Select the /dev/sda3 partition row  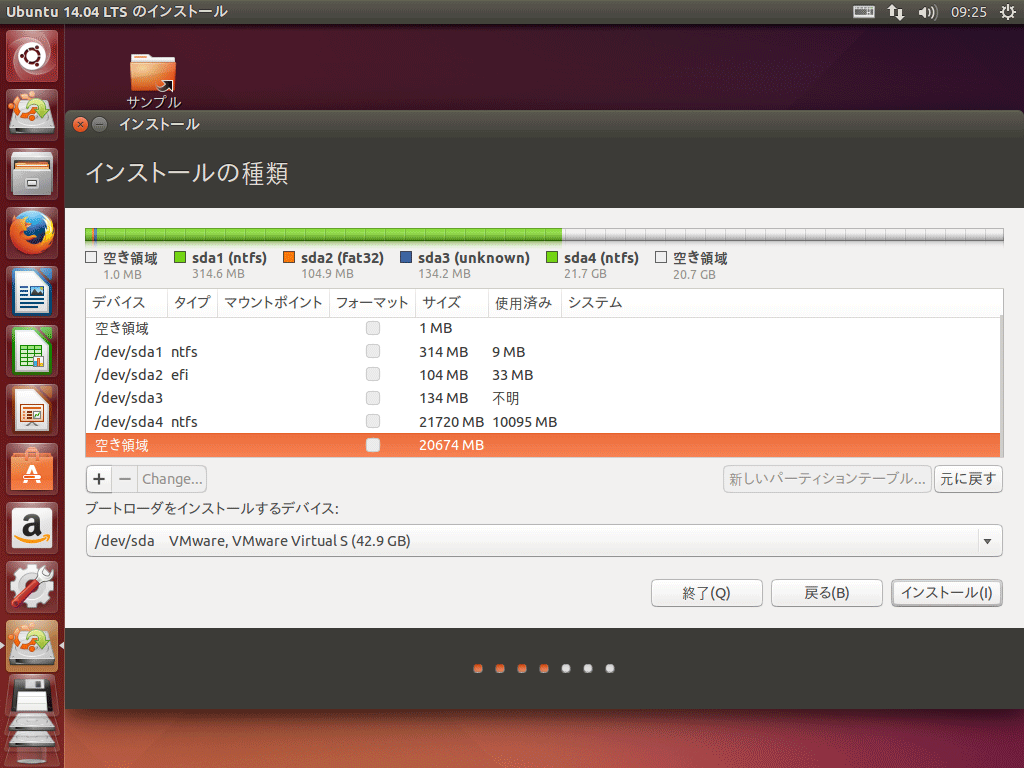(x=543, y=398)
